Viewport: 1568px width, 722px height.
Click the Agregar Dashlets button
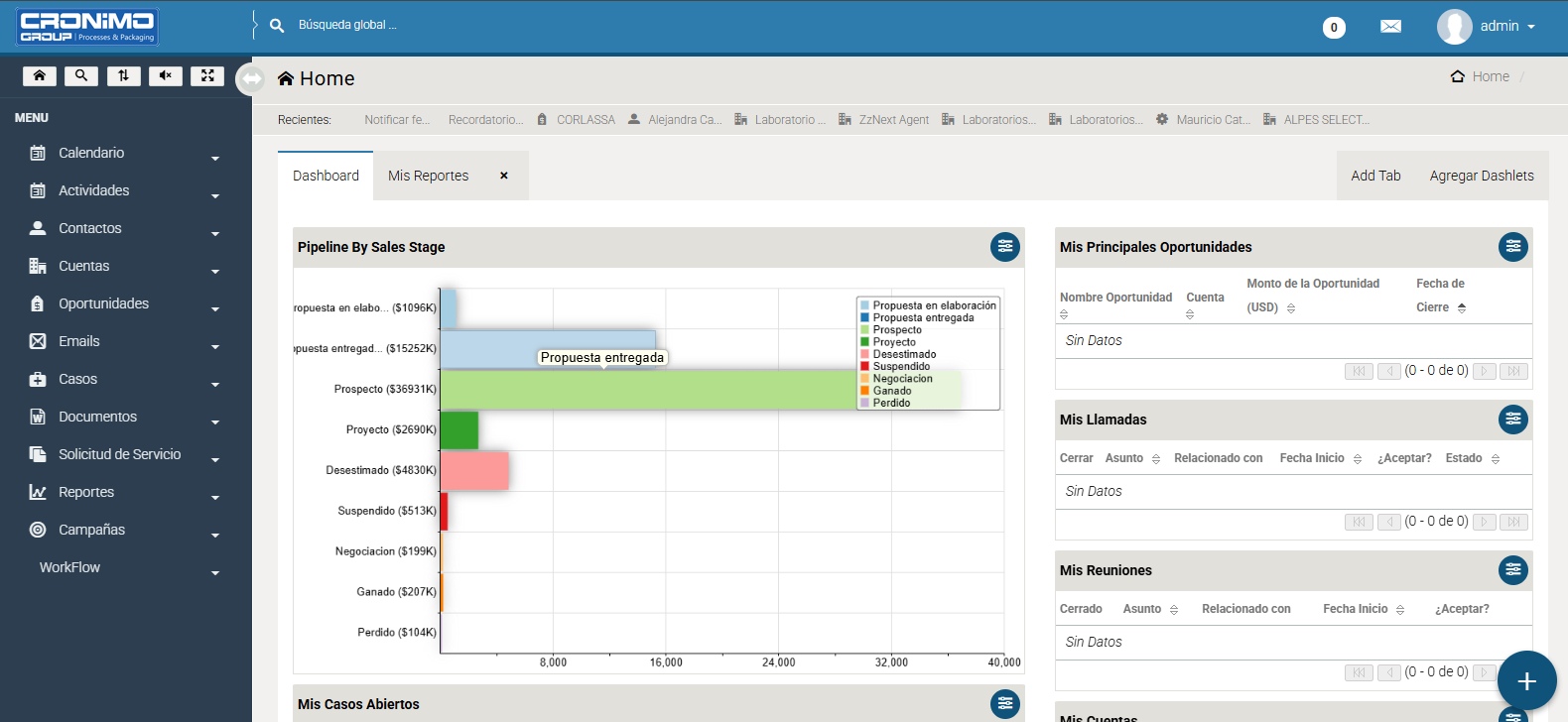[x=1481, y=176]
